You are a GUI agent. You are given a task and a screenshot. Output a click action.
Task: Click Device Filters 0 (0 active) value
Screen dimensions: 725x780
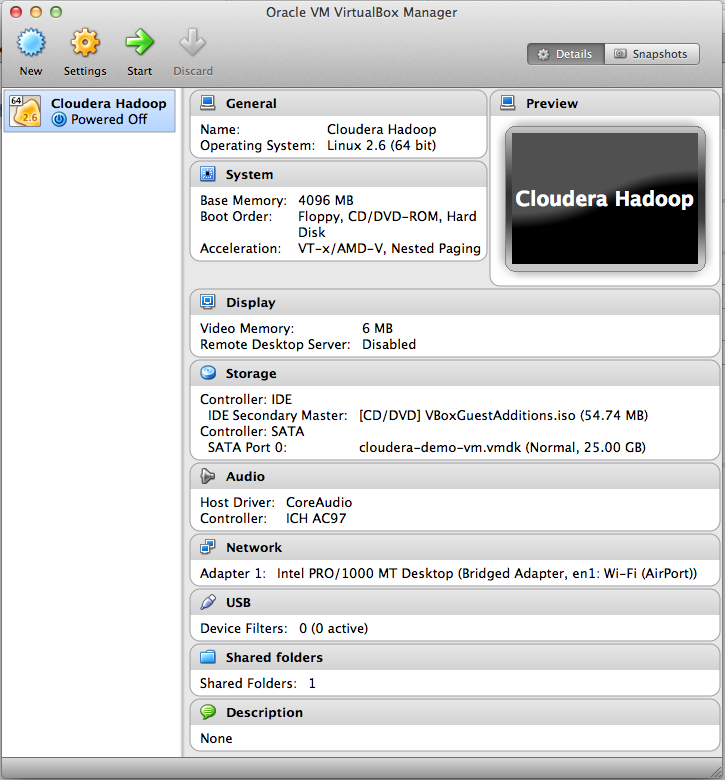[x=333, y=628]
